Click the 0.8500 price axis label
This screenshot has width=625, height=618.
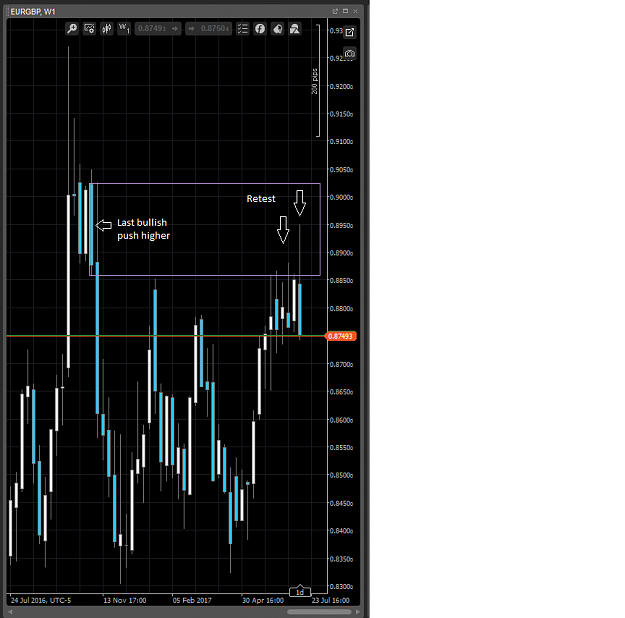(x=341, y=475)
